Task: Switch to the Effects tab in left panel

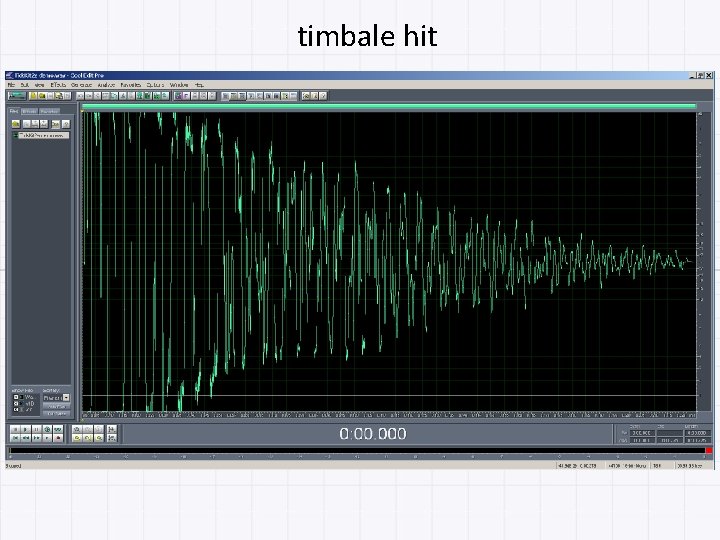Action: pos(29,111)
